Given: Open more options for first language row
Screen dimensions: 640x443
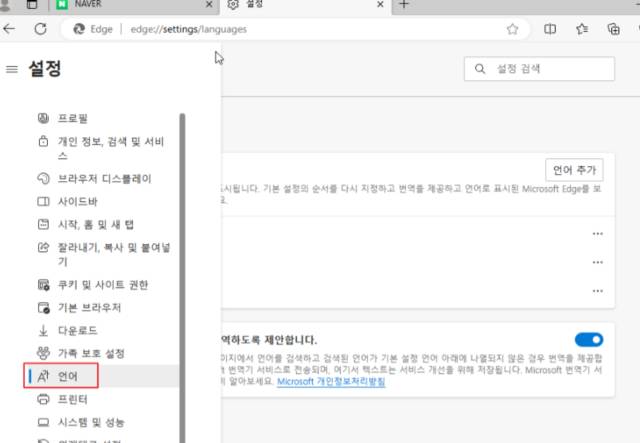Looking at the screenshot, I should [x=598, y=234].
